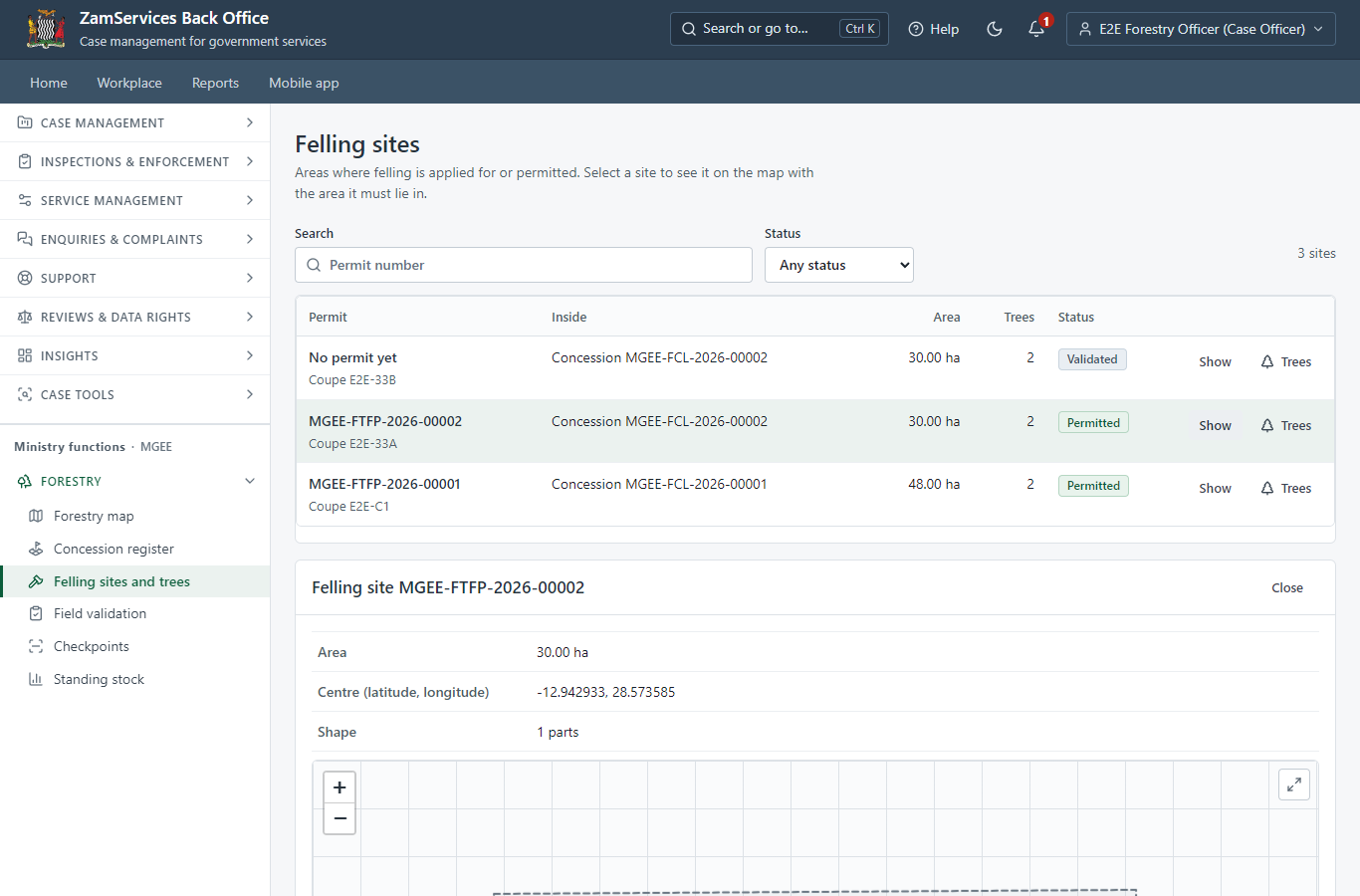1360x896 pixels.
Task: Open Checkpoints page
Action: tap(135, 646)
